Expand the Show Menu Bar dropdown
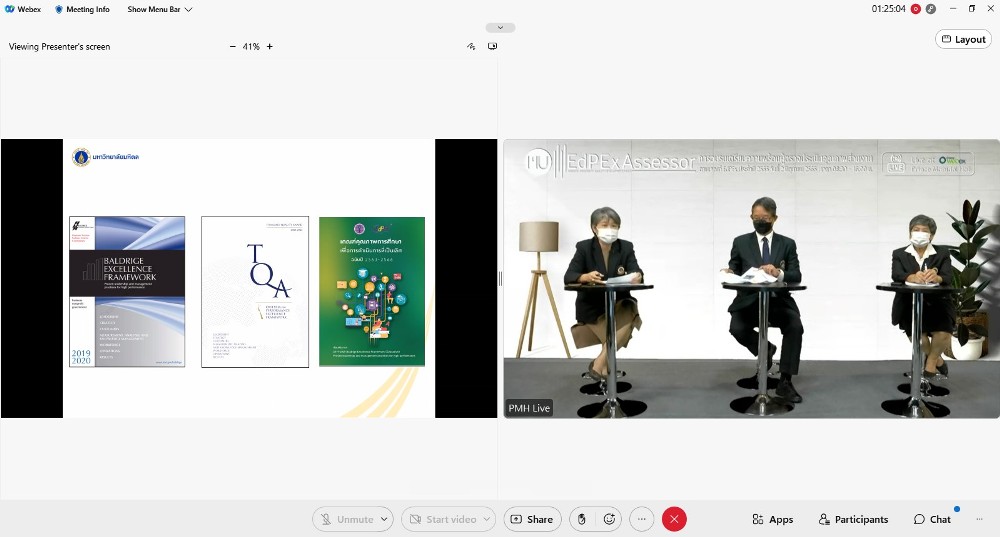The image size is (1000, 537). (x=160, y=9)
